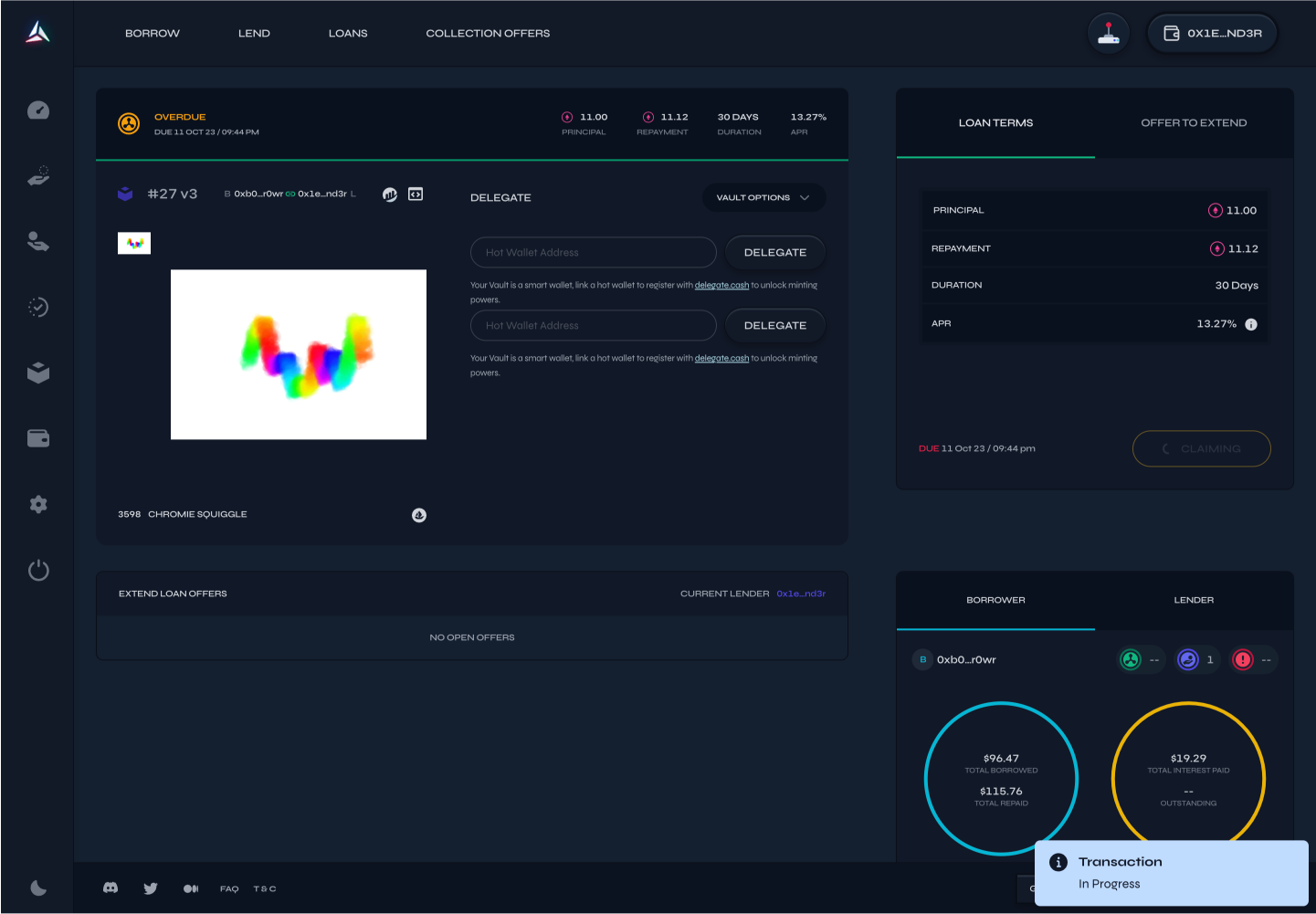Go to the LEND menu
The width and height of the screenshot is (1316, 914).
tap(254, 33)
